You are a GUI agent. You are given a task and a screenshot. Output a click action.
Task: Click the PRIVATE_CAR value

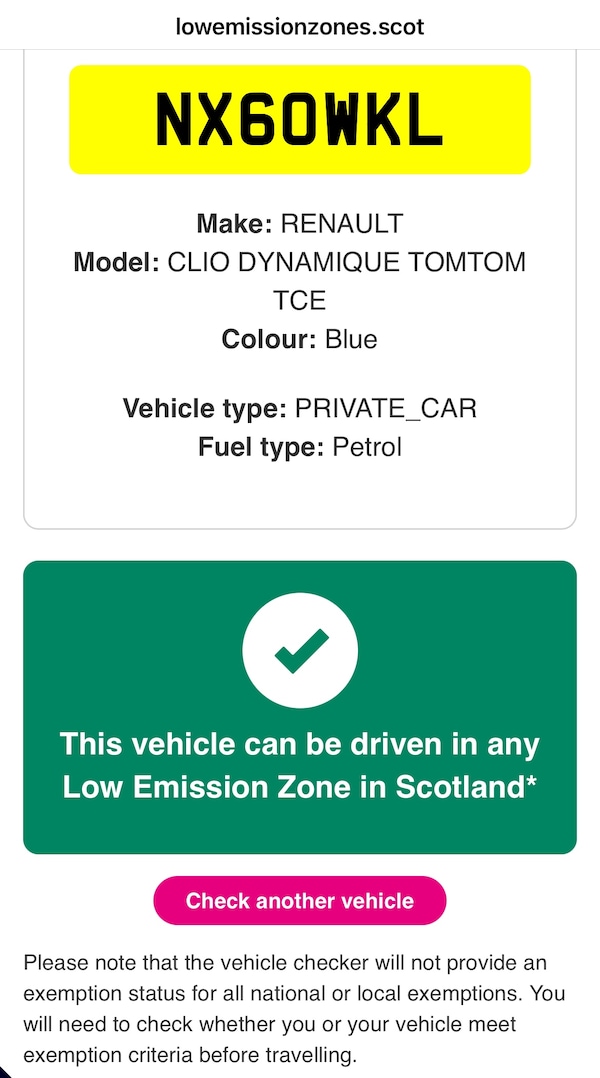point(386,408)
